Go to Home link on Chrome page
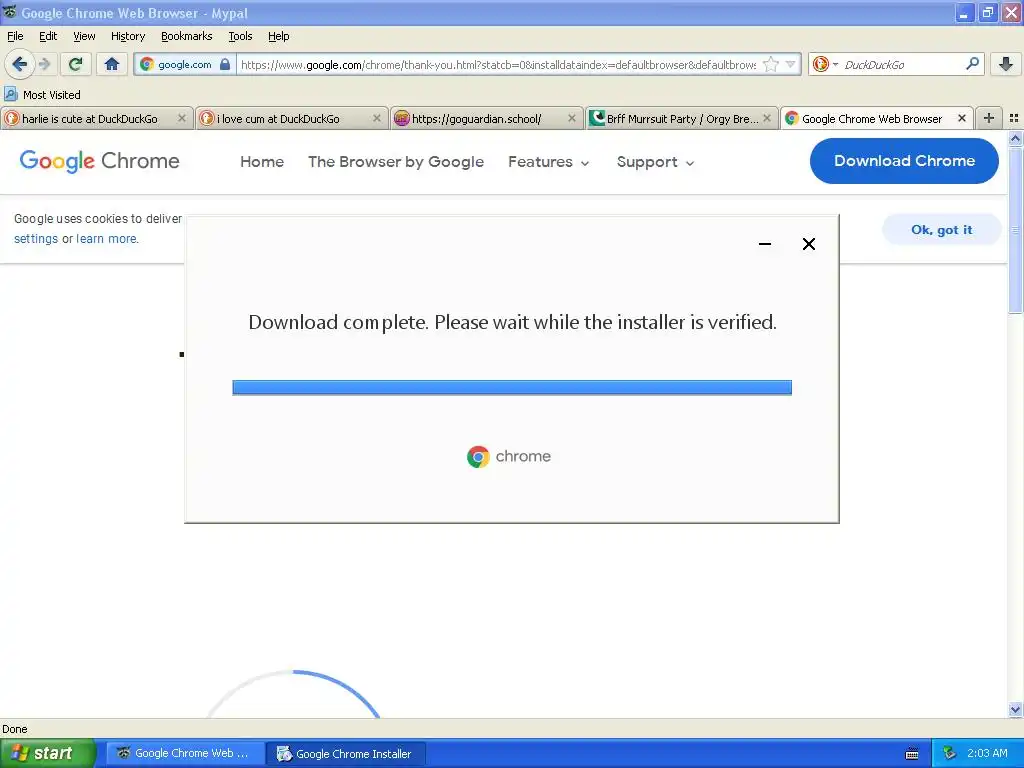This screenshot has height=768, width=1024. (262, 161)
